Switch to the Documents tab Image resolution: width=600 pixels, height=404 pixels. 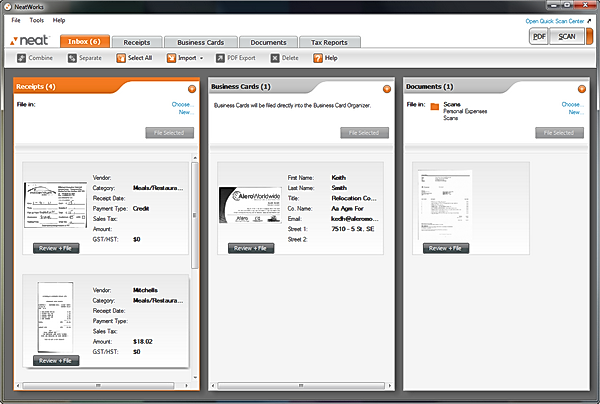pos(268,42)
